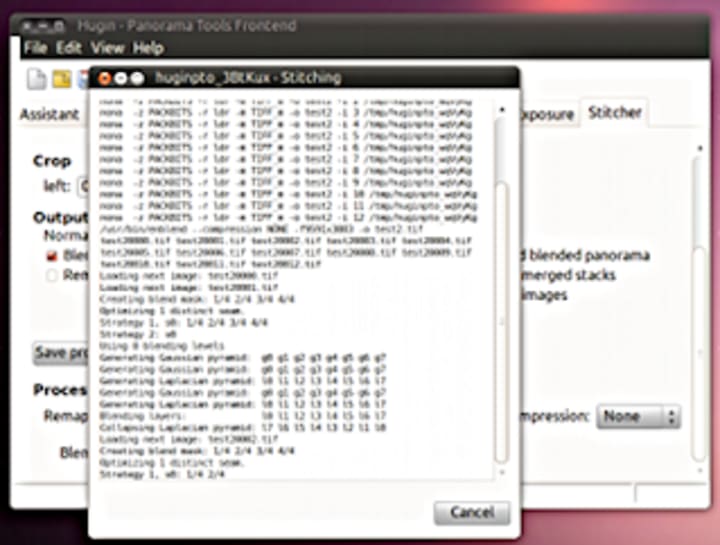Open the View menu
The height and width of the screenshot is (545, 720).
tap(107, 48)
